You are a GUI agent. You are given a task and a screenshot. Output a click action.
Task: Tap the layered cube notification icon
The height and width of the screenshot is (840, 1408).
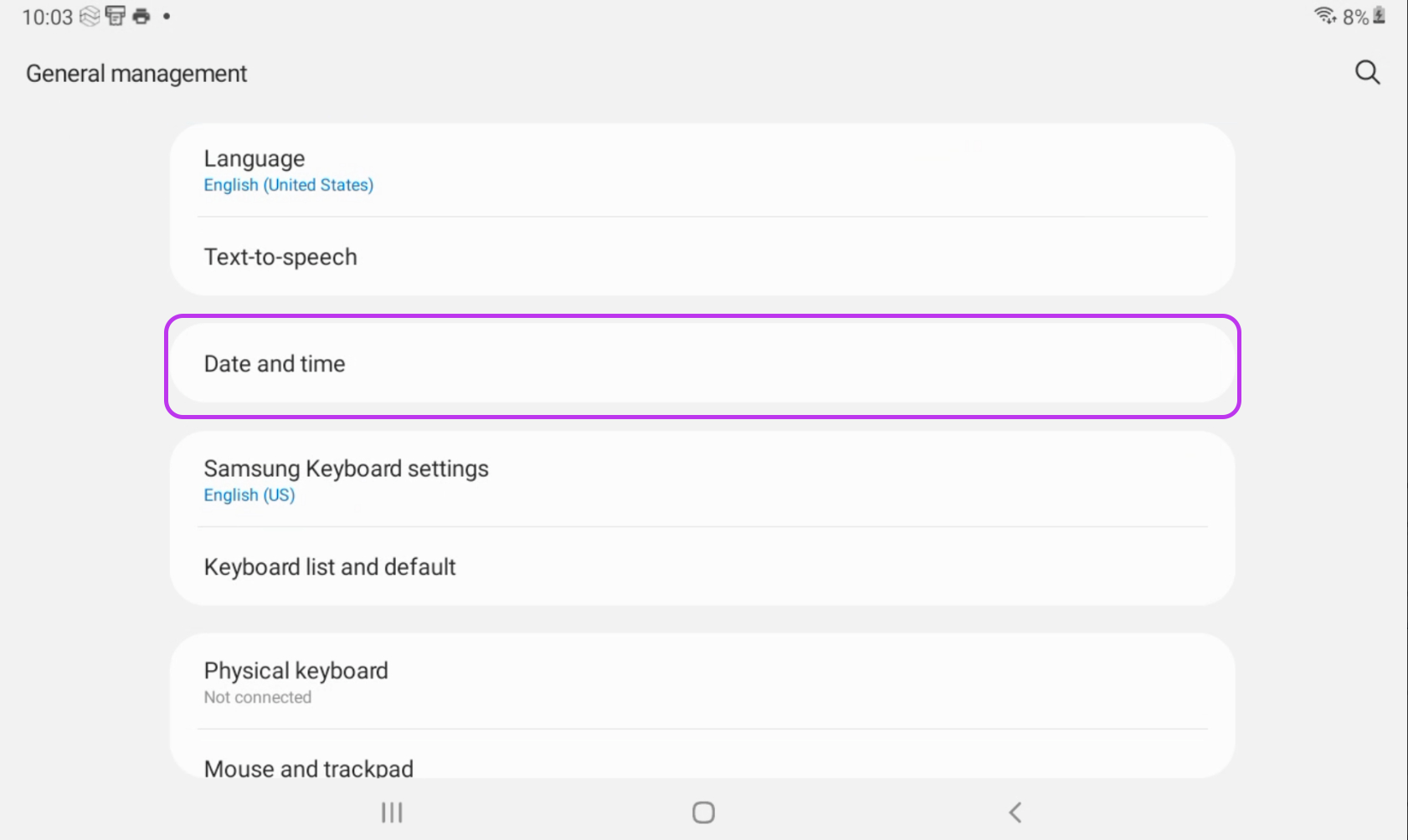(x=90, y=16)
